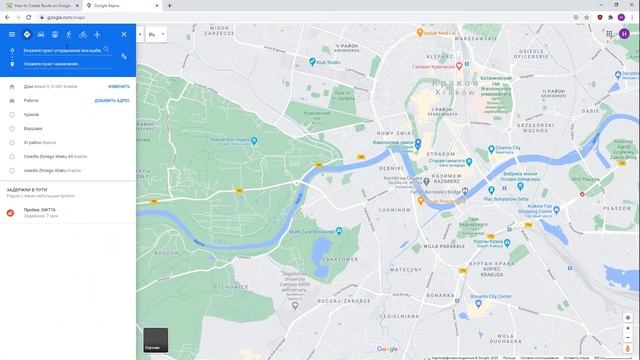The image size is (640, 360).
Task: Open the Ру language dropdown
Action: (x=156, y=35)
